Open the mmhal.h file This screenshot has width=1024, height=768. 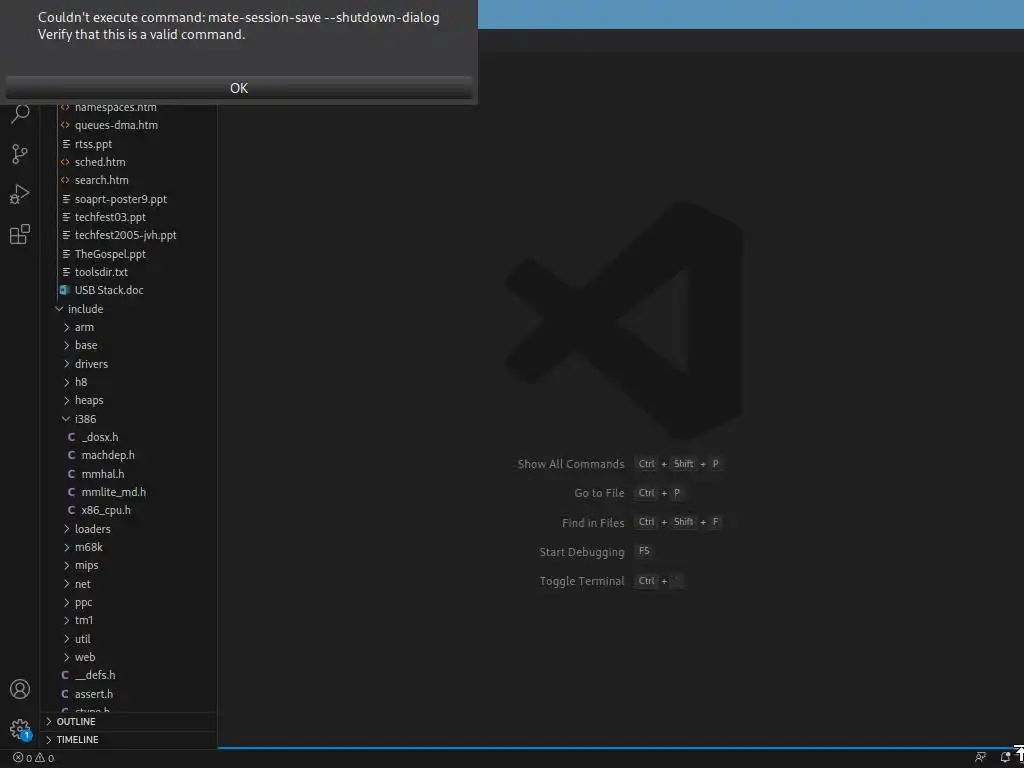(129, 473)
